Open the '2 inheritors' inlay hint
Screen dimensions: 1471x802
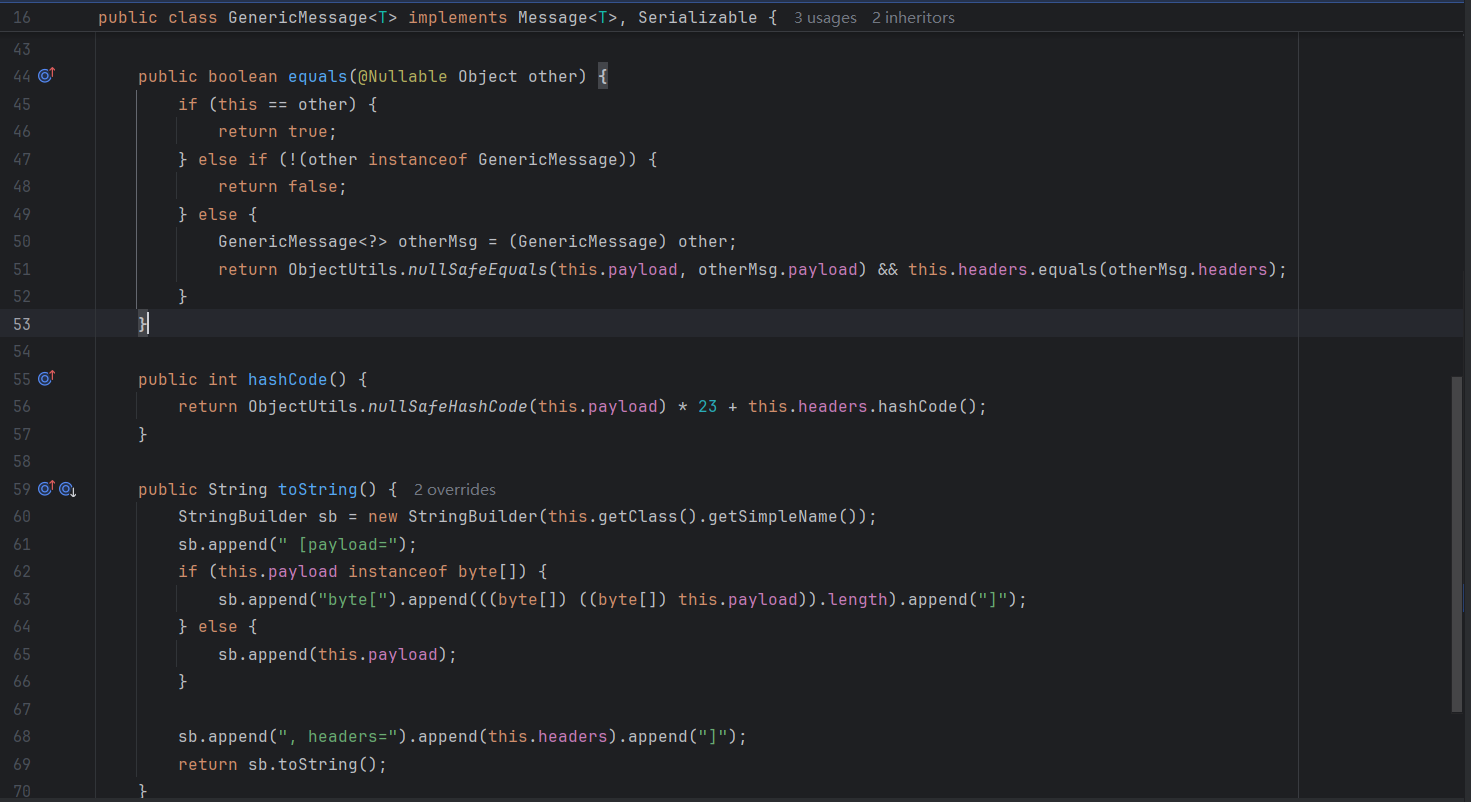(x=912, y=18)
